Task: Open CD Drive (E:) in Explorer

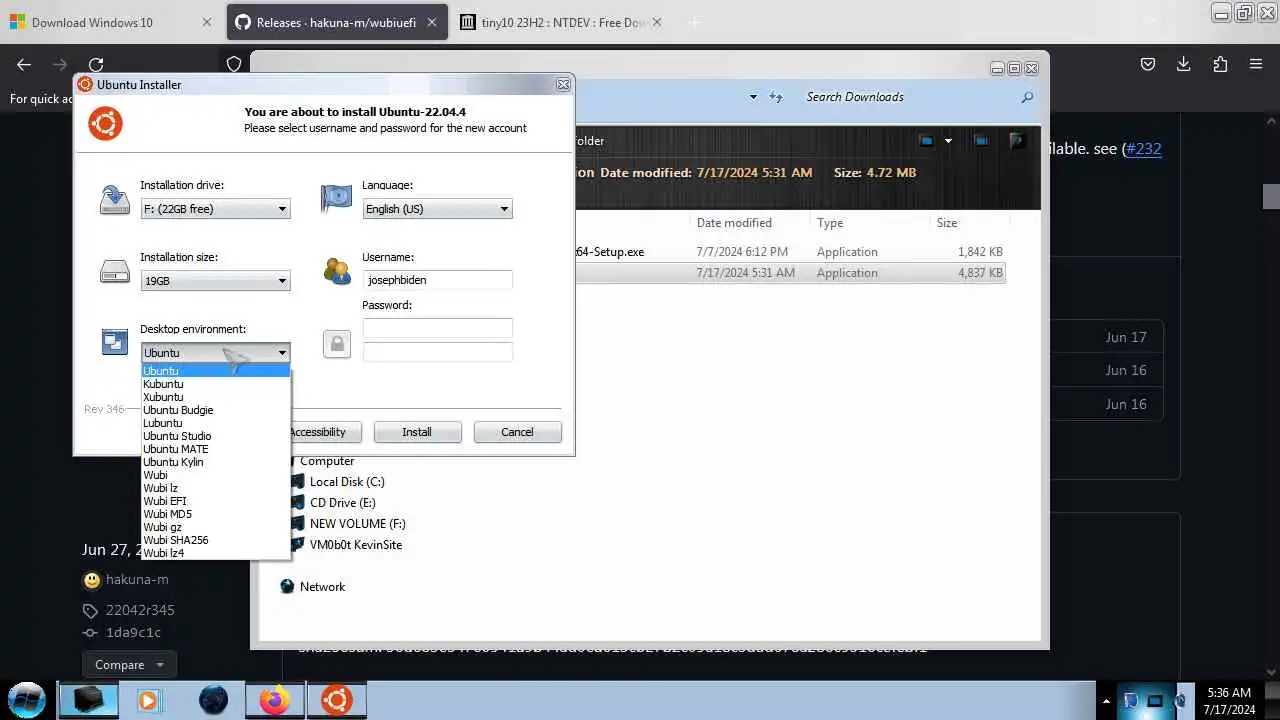Action: click(x=342, y=503)
